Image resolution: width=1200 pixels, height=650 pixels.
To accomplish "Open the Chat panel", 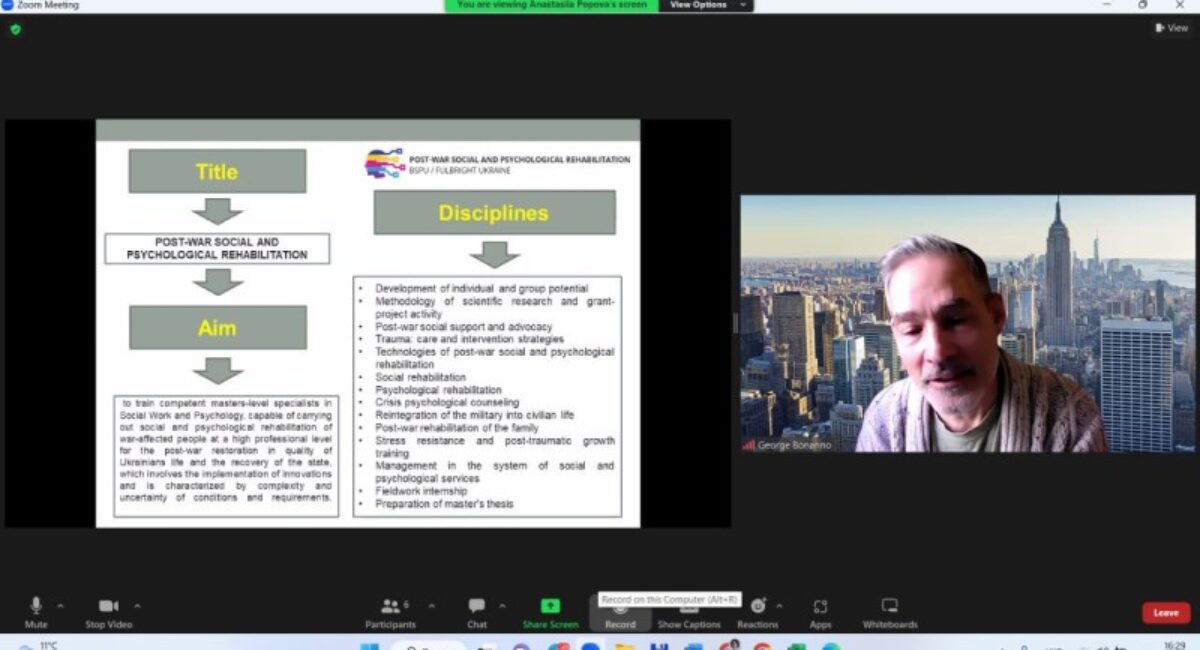I will tap(477, 610).
